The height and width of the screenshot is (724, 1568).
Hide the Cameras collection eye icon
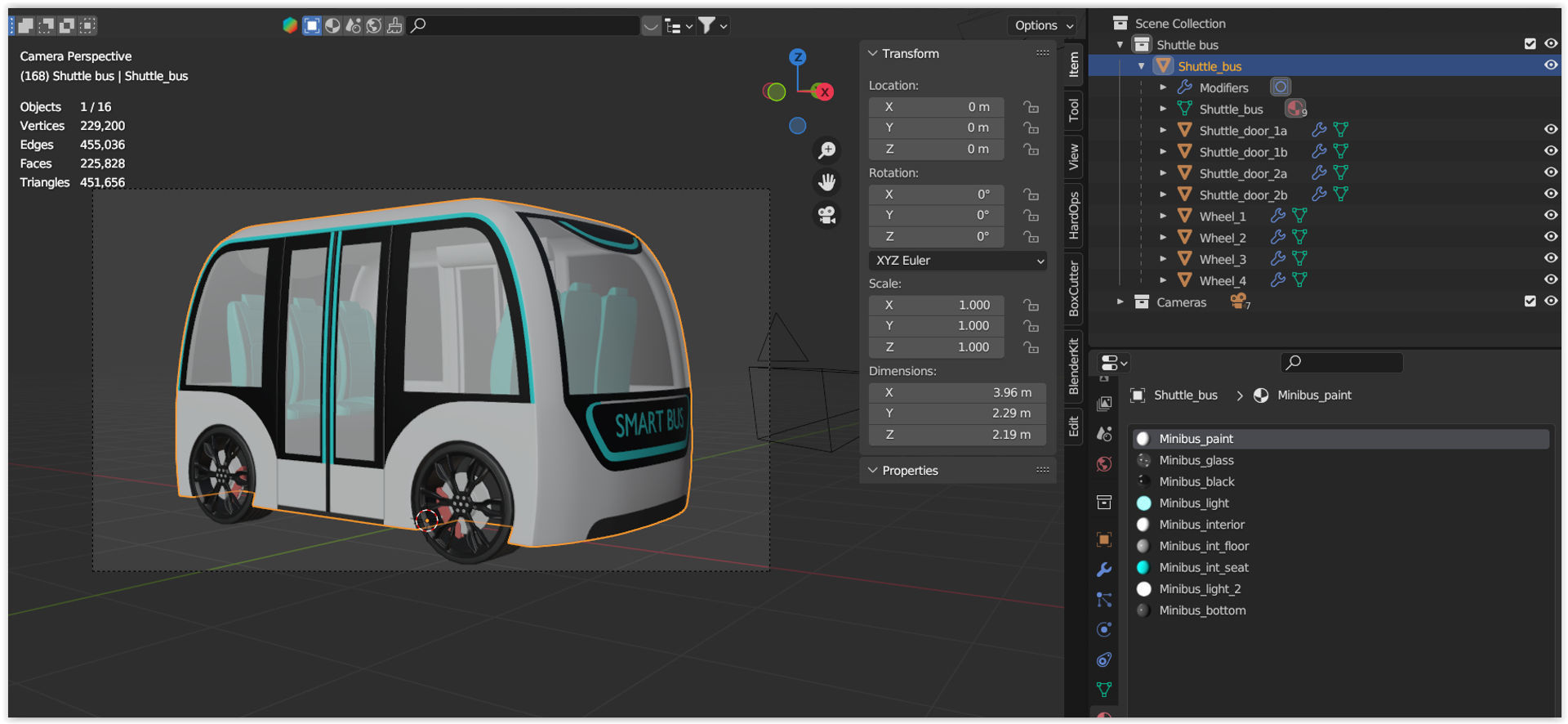1551,302
